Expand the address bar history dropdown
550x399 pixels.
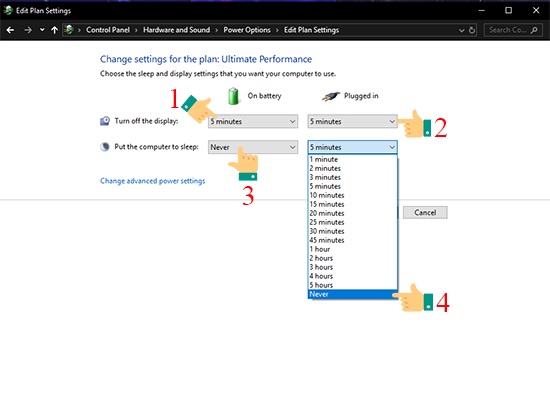tap(462, 31)
